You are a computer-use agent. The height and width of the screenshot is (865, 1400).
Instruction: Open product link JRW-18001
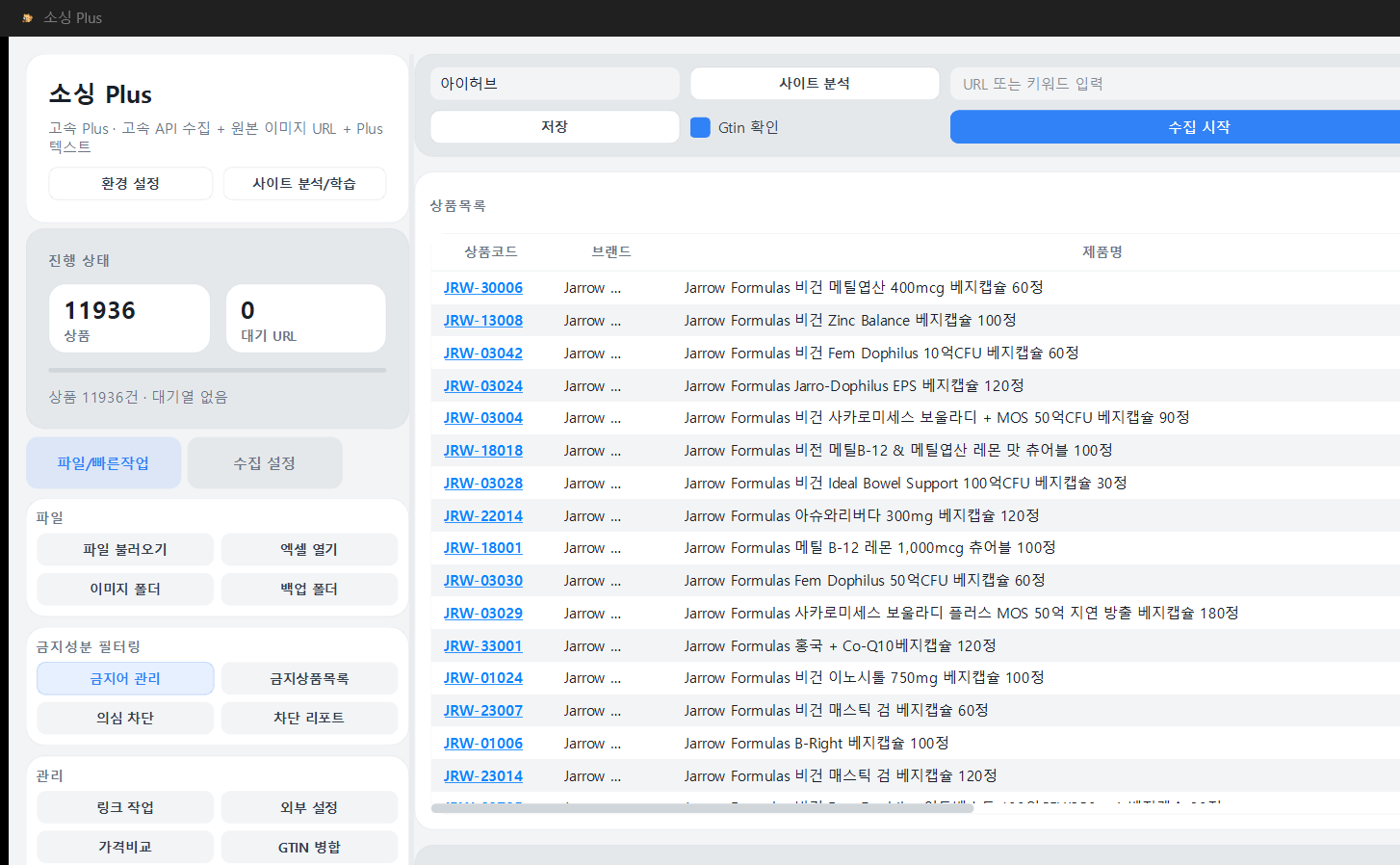[x=483, y=548]
